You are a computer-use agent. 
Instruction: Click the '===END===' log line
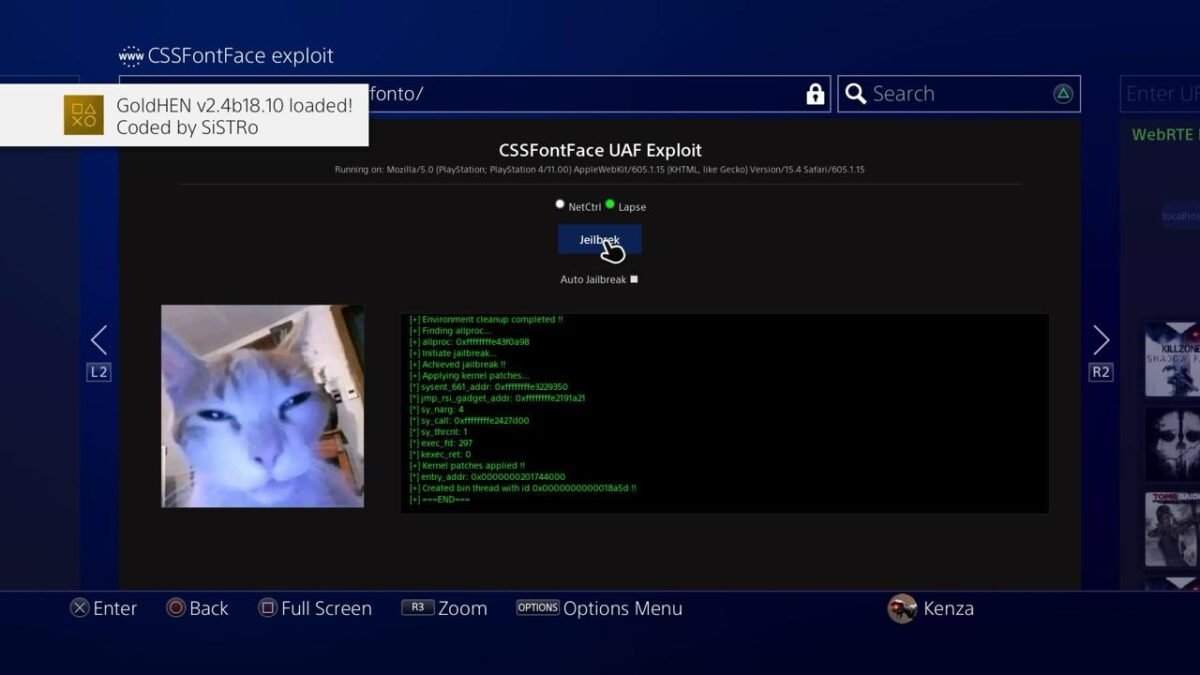tap(439, 499)
